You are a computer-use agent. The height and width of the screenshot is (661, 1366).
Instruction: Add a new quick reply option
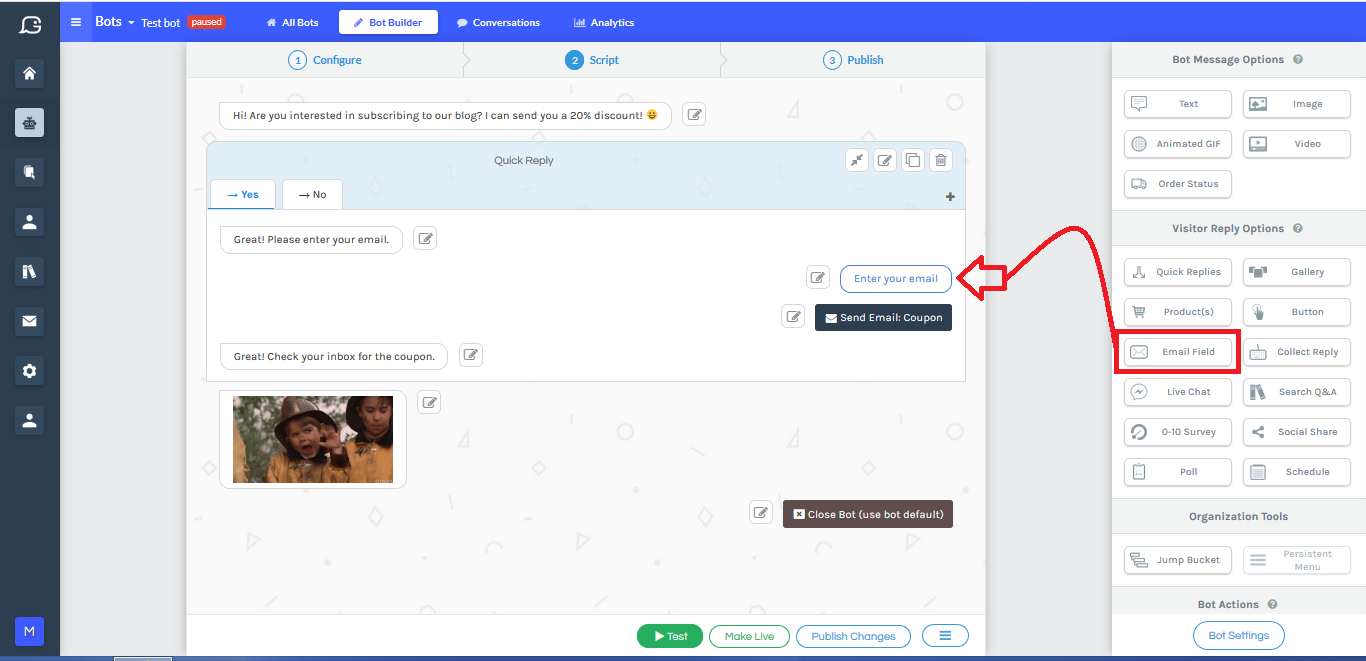click(950, 197)
